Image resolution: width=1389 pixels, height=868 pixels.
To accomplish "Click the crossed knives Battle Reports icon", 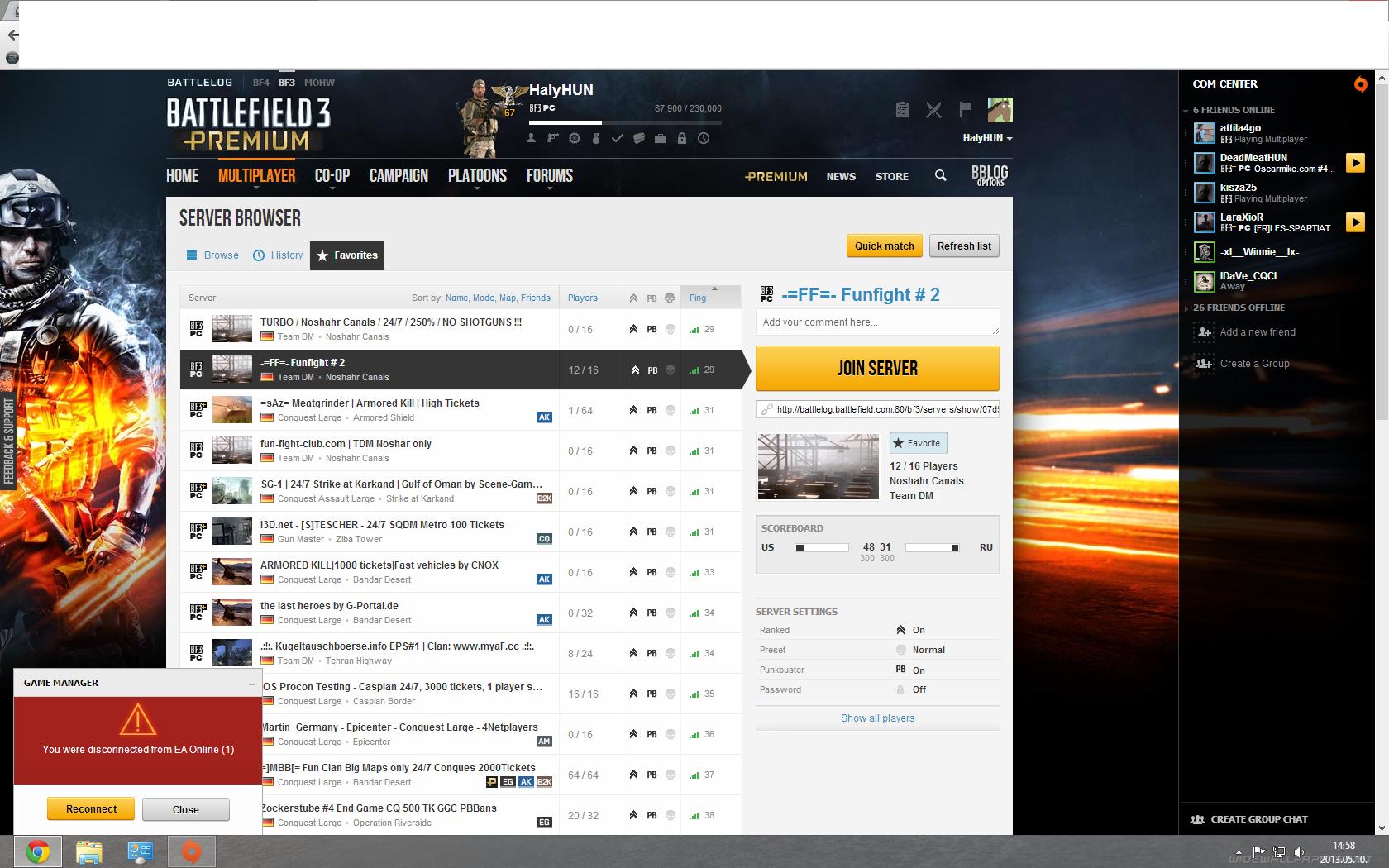I will pos(934,110).
